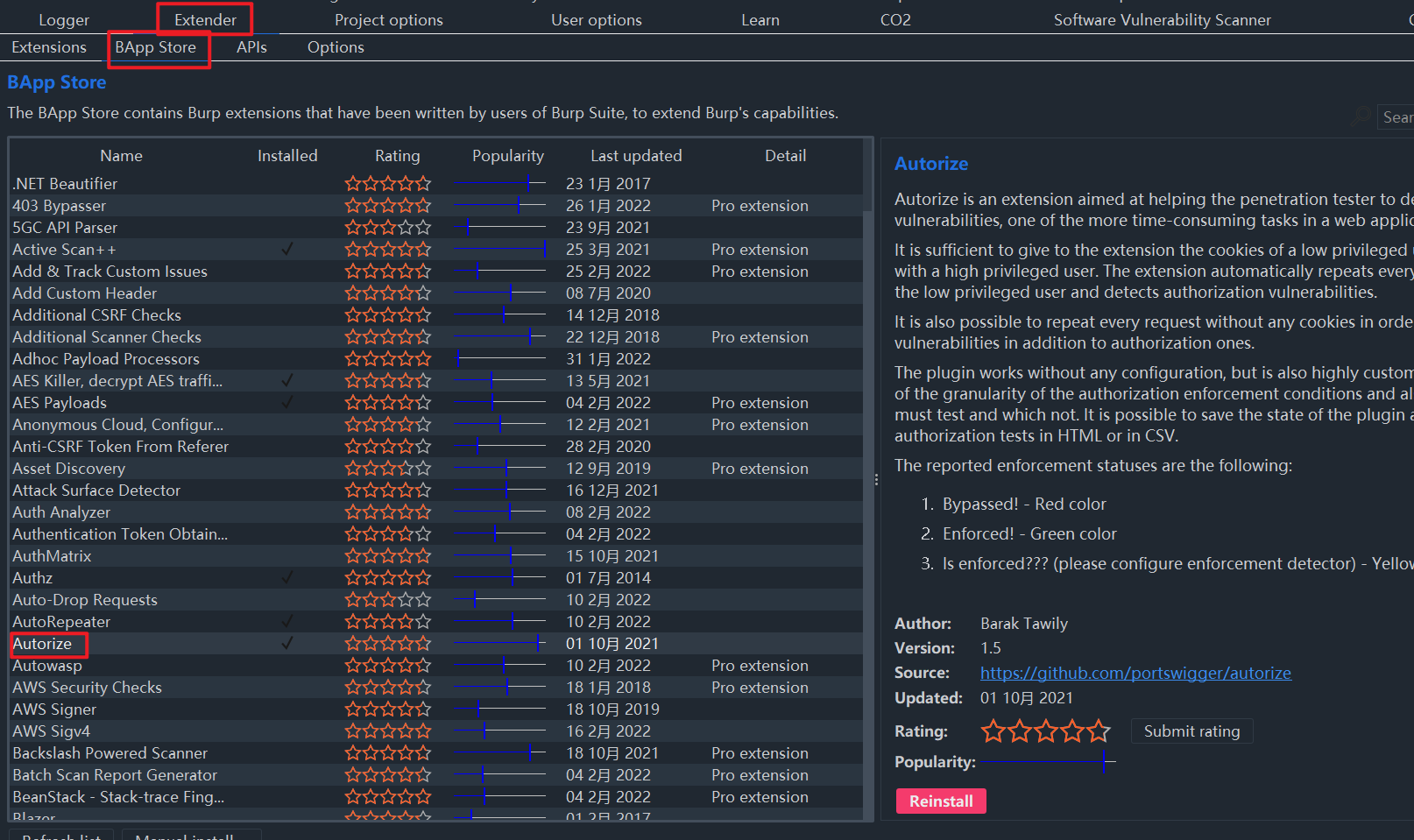
Task: Select the Active Scan++ extension
Action: coord(435,249)
